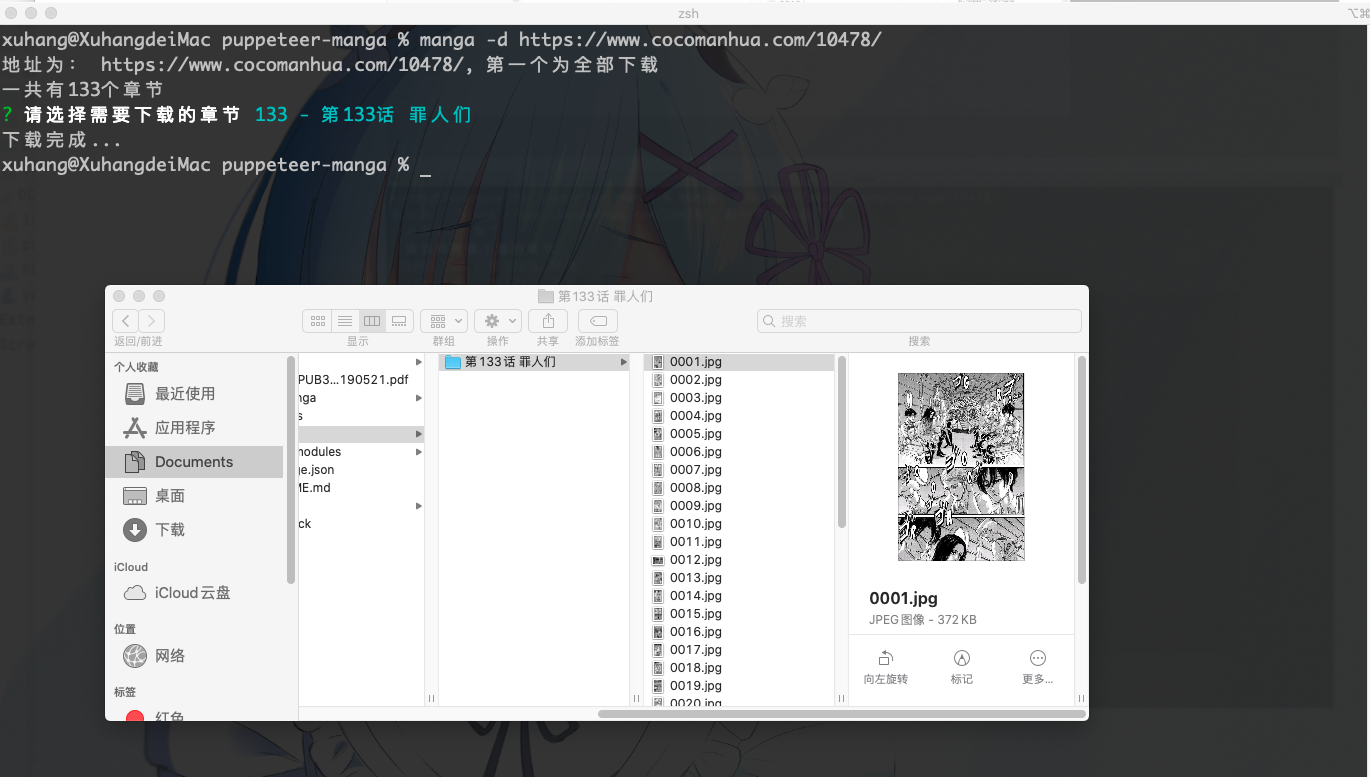Click the 0012.jpg file icon

coord(657,560)
